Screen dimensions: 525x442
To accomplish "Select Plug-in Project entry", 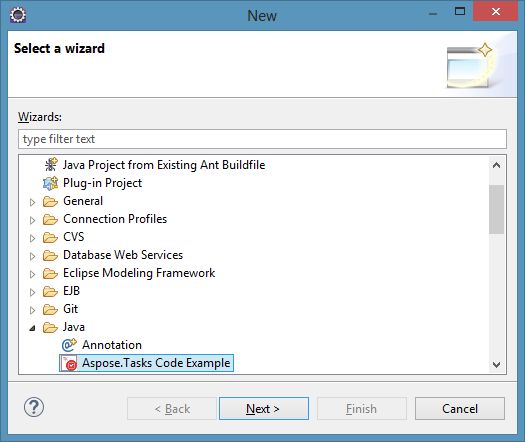I will pyautogui.click(x=102, y=183).
